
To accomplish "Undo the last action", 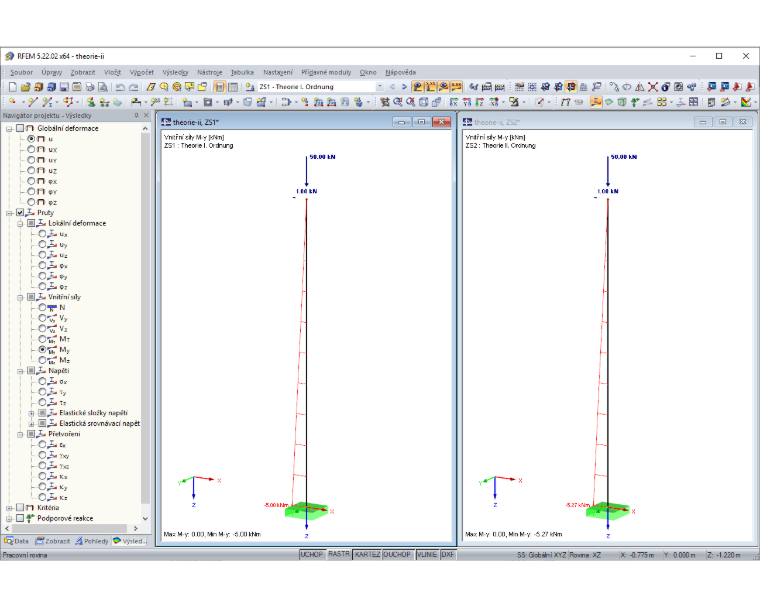I will [x=120, y=87].
